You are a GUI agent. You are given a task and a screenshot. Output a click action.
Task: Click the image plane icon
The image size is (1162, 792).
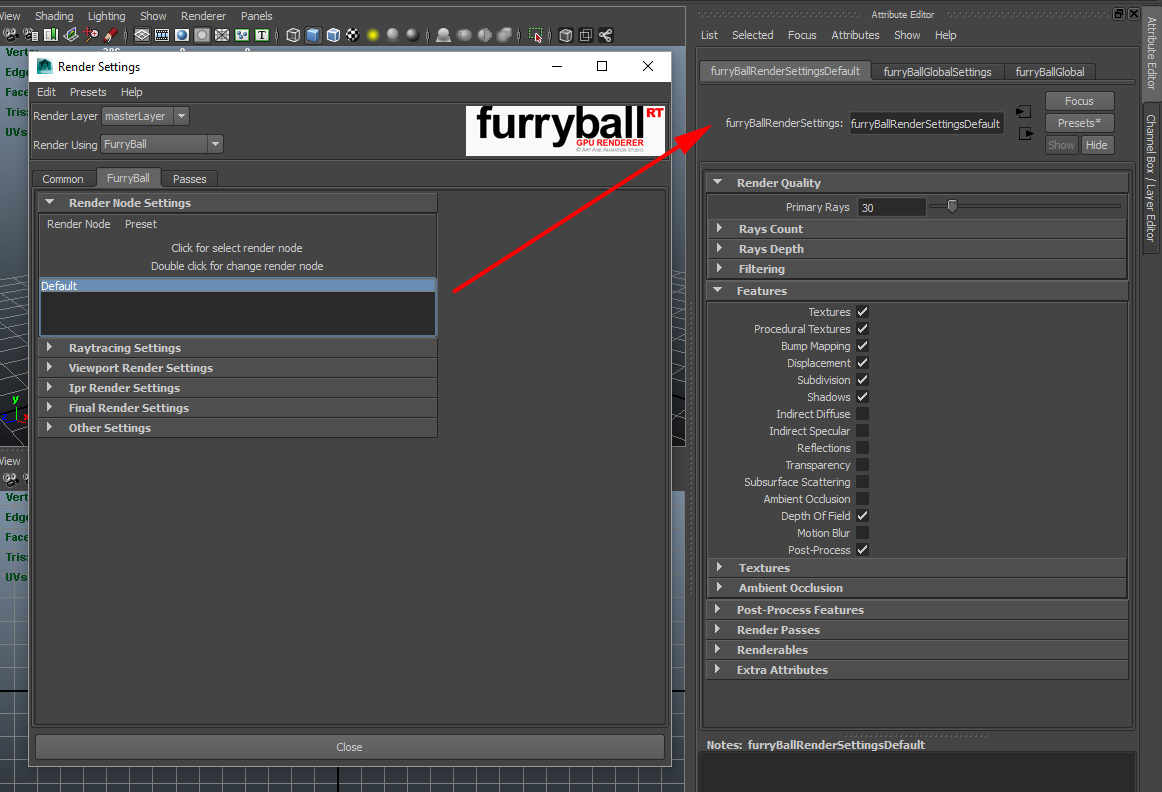point(71,35)
